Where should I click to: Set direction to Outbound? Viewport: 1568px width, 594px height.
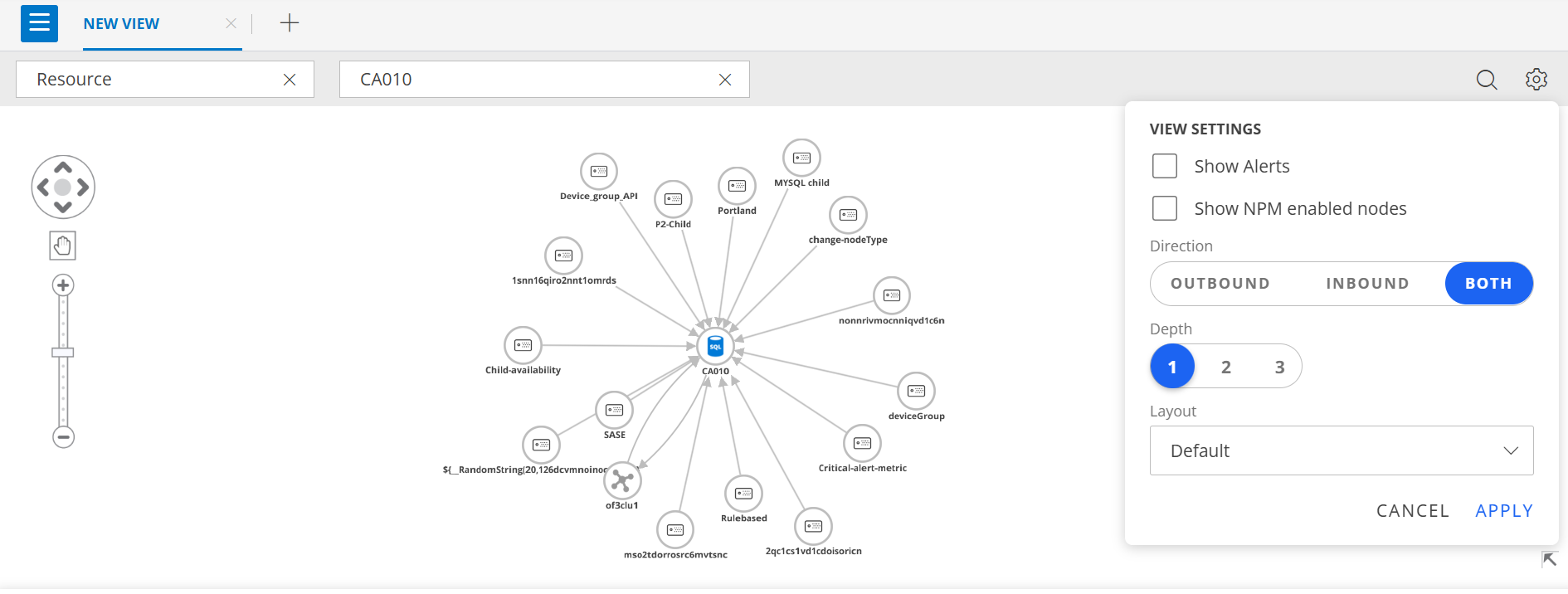[x=1220, y=284]
